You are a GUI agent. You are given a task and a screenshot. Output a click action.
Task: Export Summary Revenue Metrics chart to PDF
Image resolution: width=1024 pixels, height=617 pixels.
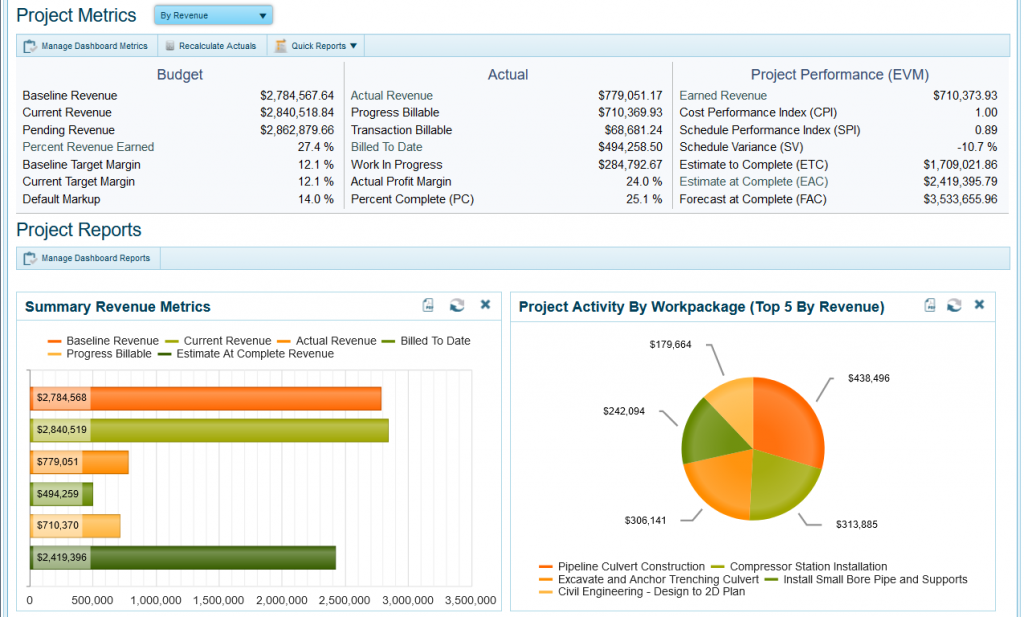click(x=428, y=305)
